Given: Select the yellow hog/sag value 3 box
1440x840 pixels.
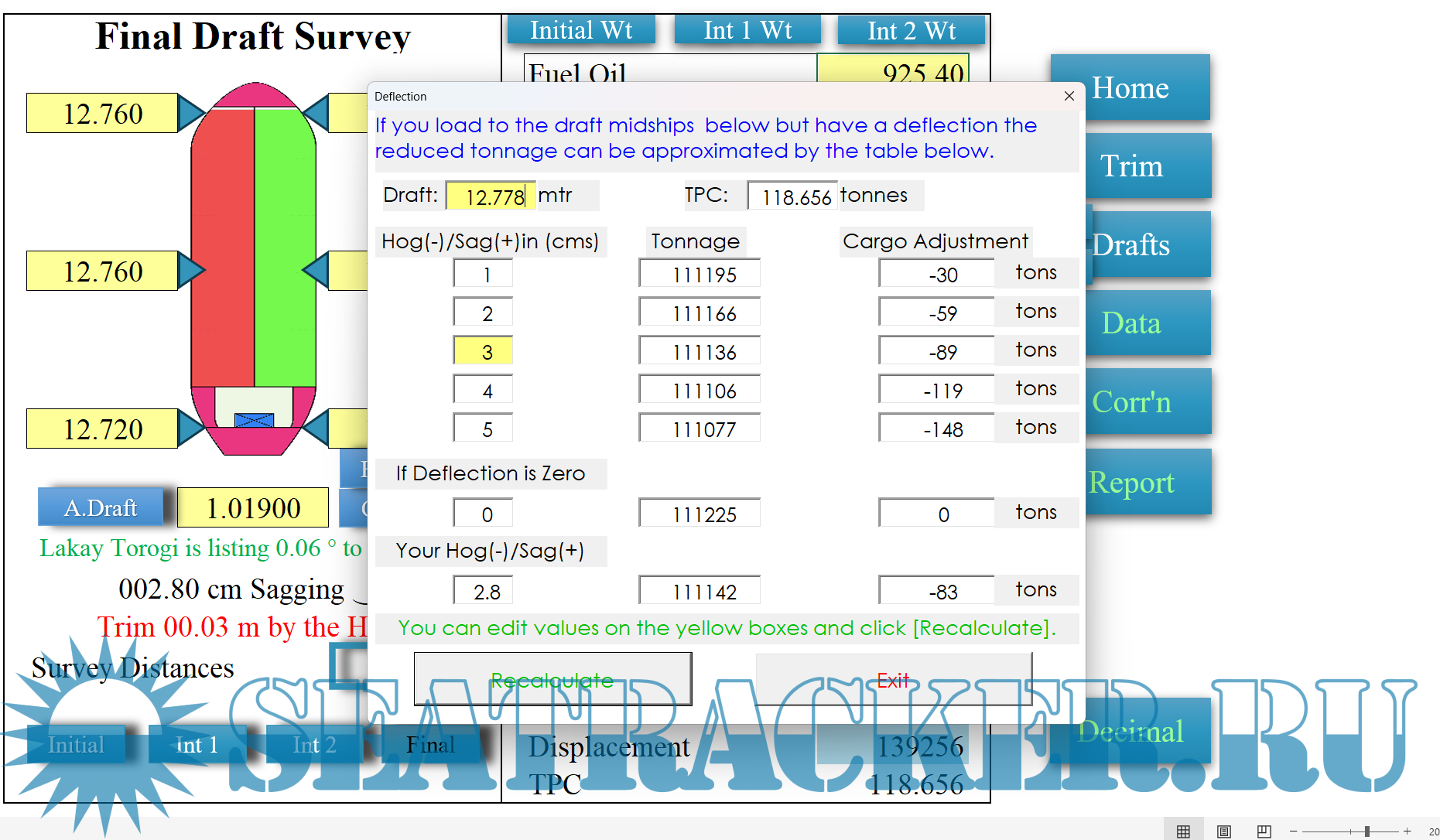Looking at the screenshot, I should point(483,351).
